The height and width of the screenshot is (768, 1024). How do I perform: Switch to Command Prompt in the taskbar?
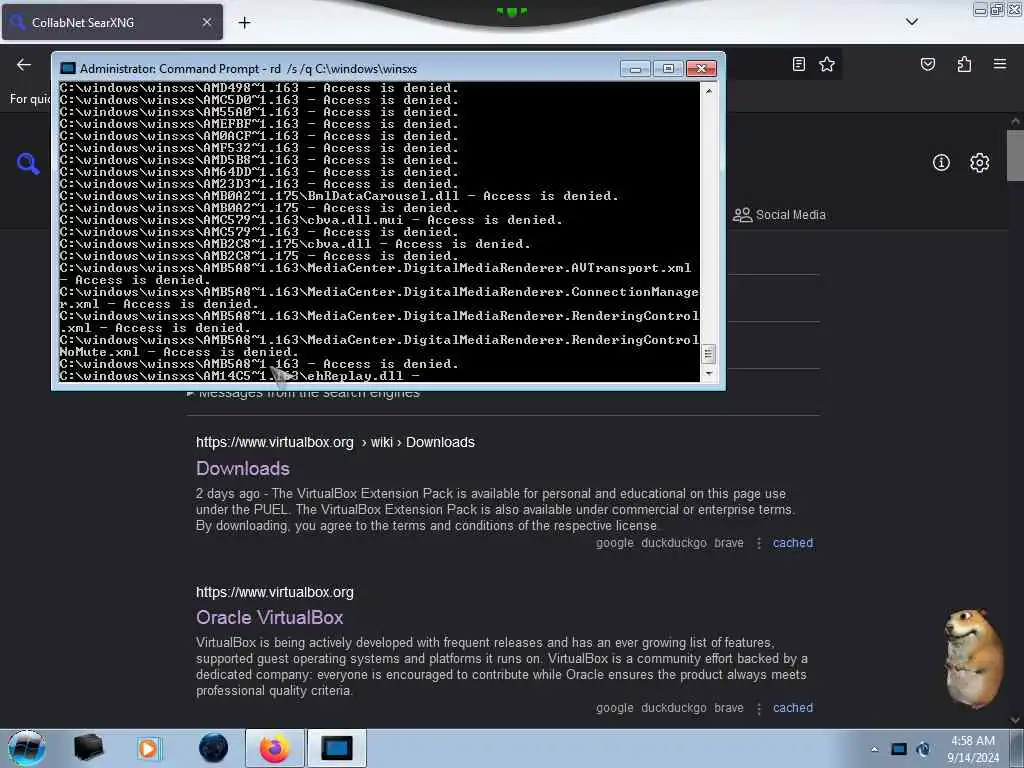click(x=337, y=748)
